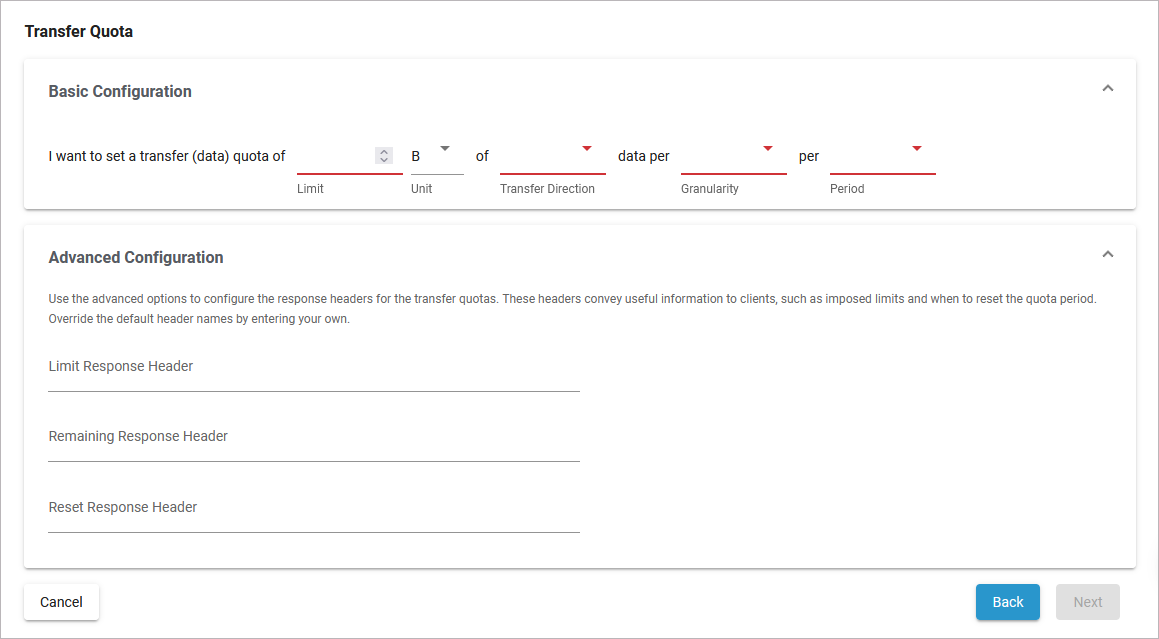Screen dimensions: 1159x639
Task: Click the Limit stepper up arrow
Action: 384,151
